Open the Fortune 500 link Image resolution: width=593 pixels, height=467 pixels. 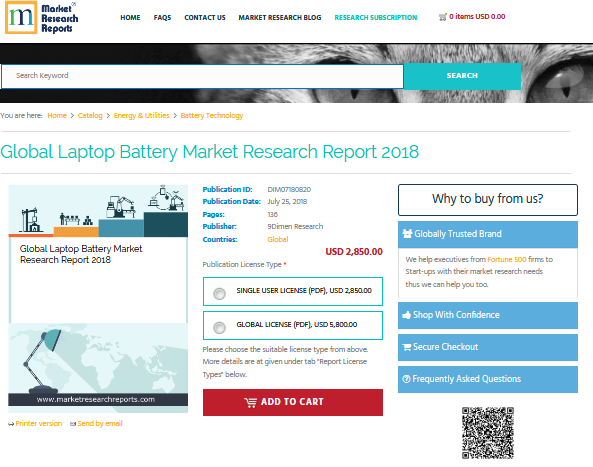[x=507, y=259]
